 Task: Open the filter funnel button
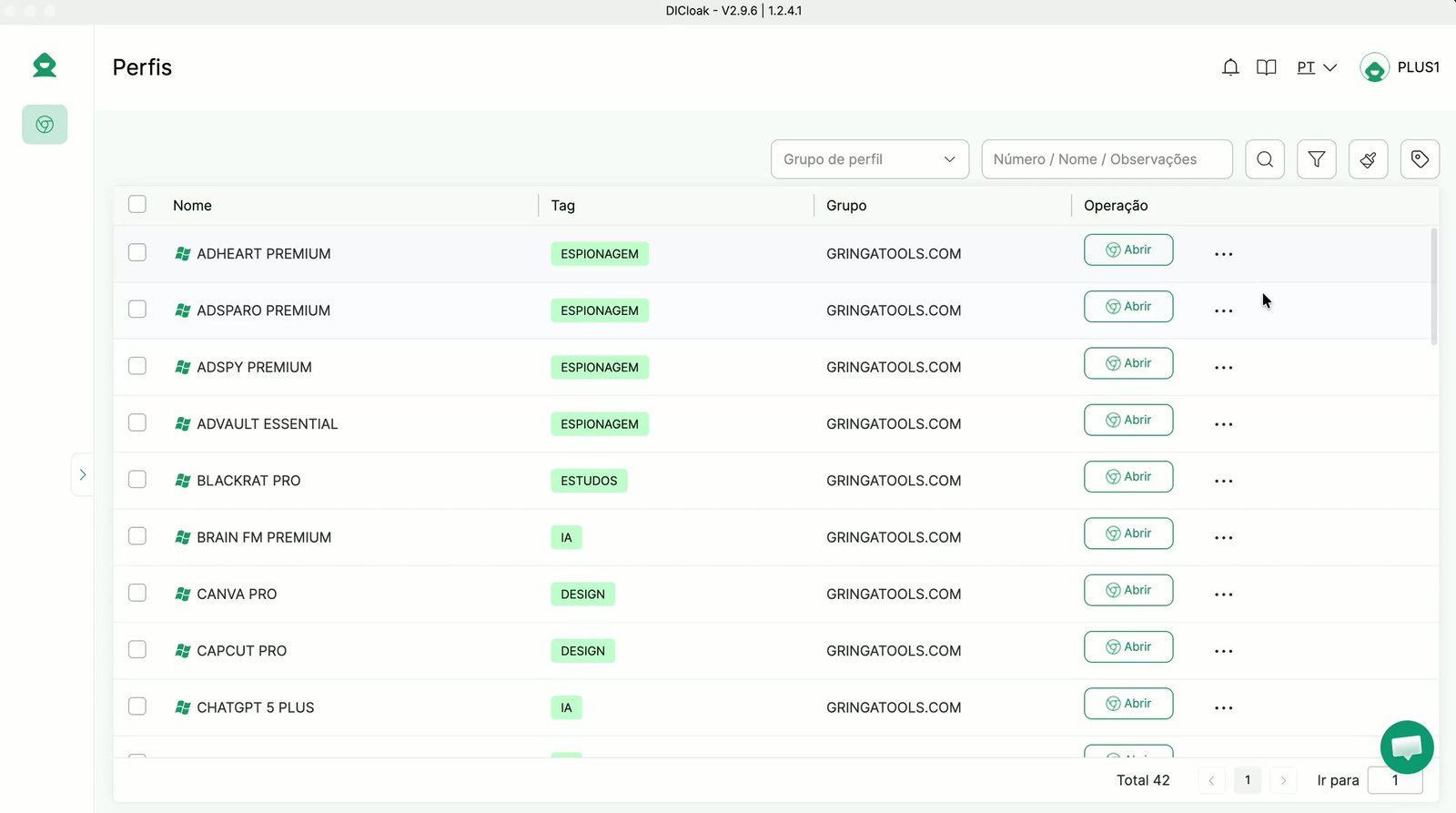coord(1317,159)
